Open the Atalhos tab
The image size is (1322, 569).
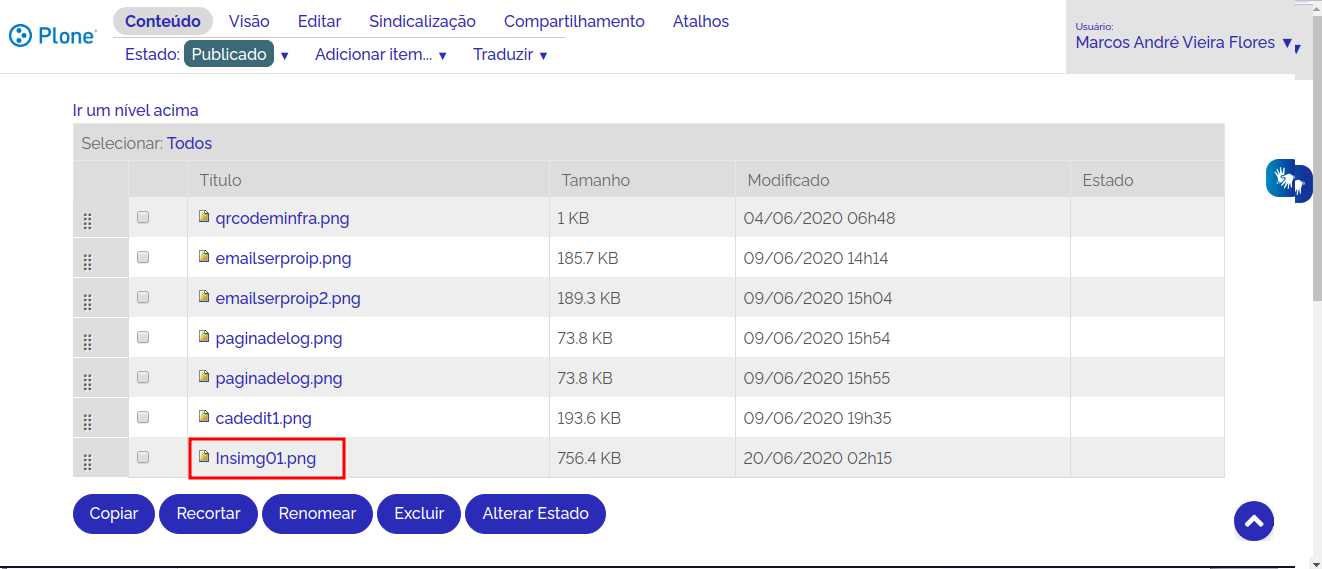(701, 21)
